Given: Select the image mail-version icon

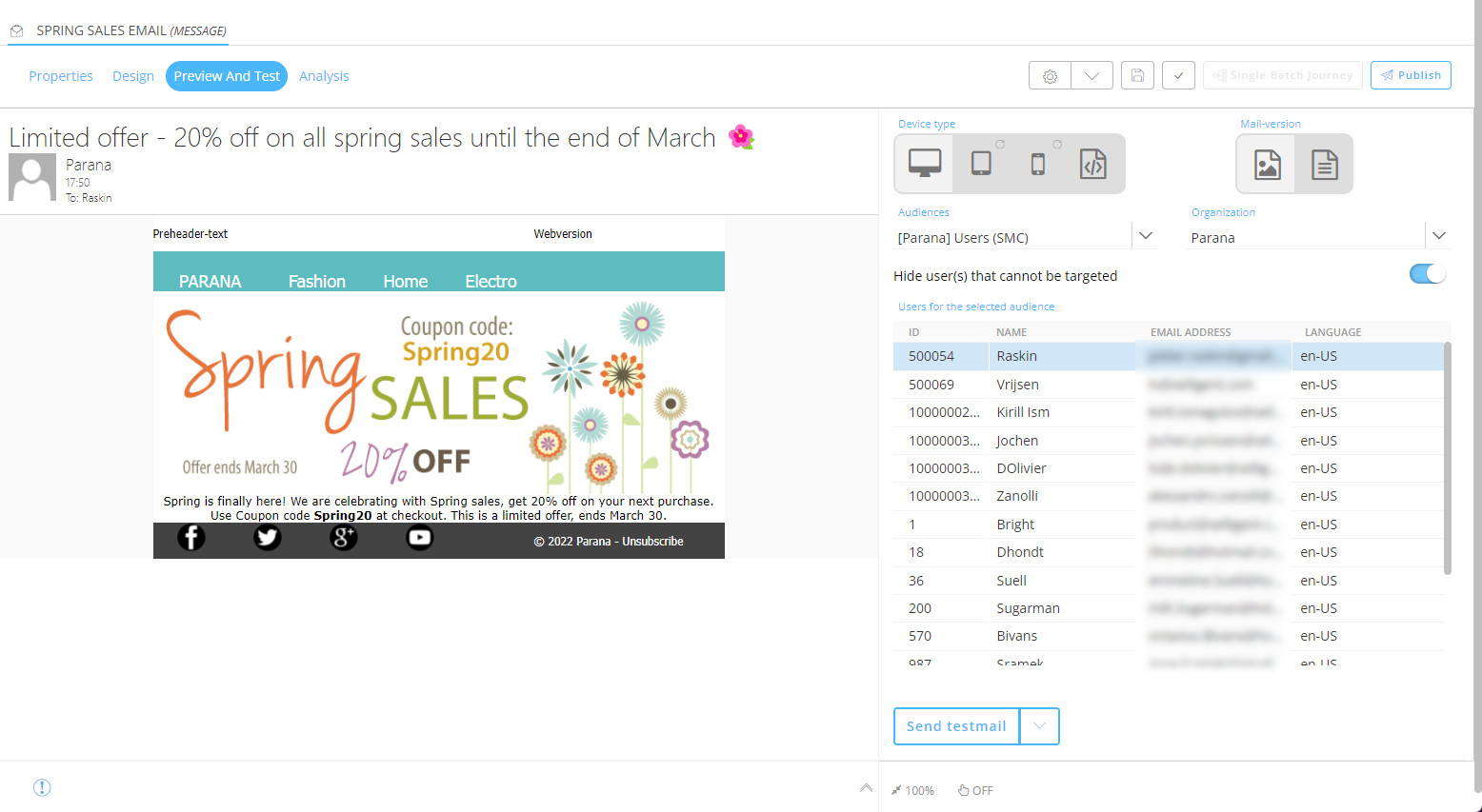Looking at the screenshot, I should click(x=1267, y=165).
